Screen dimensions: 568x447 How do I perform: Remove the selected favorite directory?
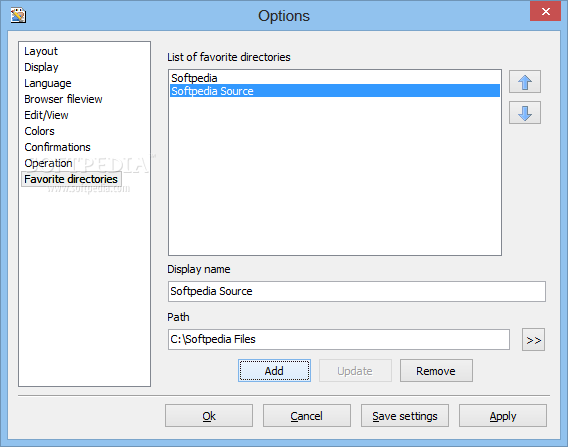point(436,371)
